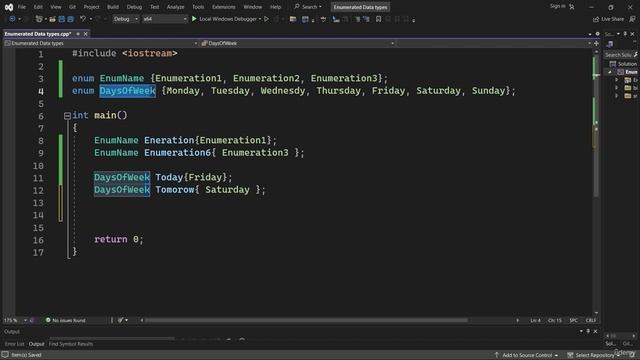Start the Local Windows Debugger

click(x=224, y=19)
